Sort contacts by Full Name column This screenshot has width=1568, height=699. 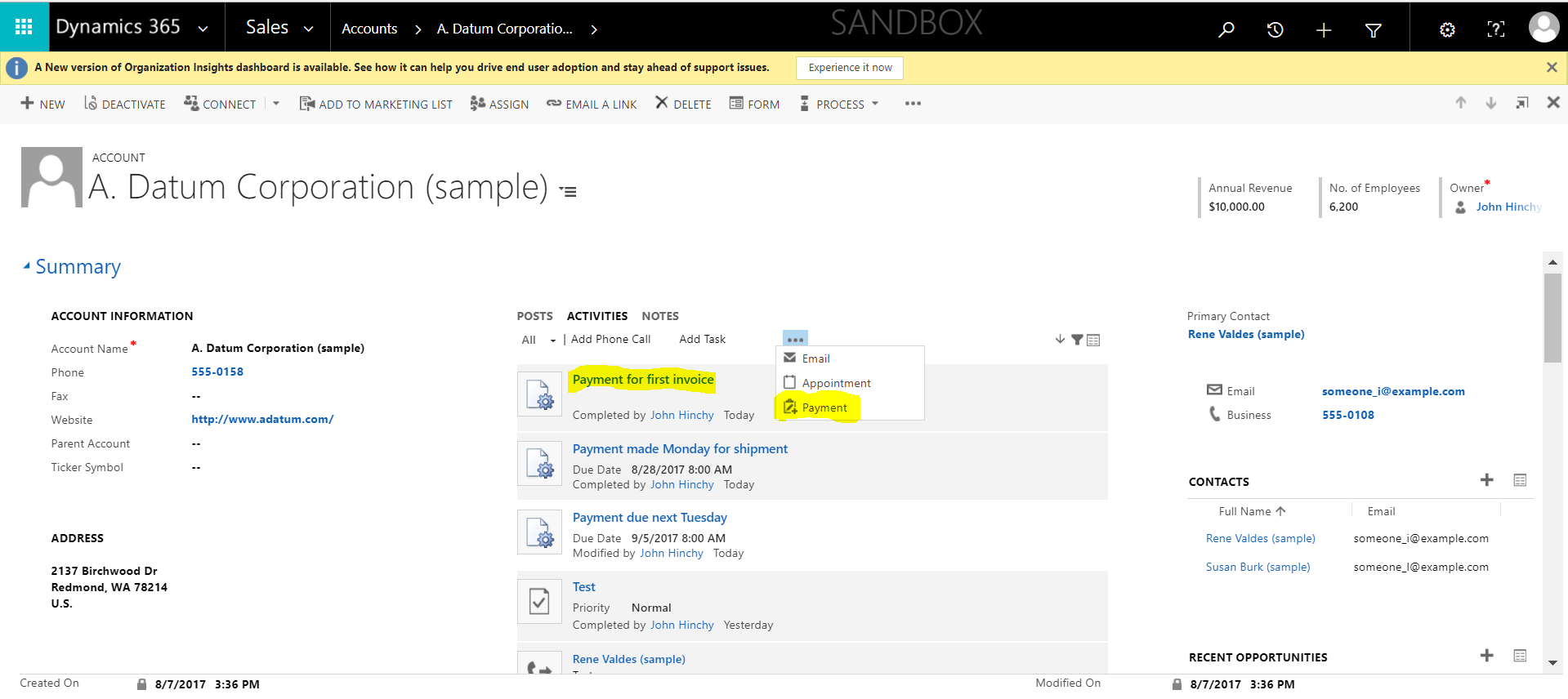[x=1252, y=511]
